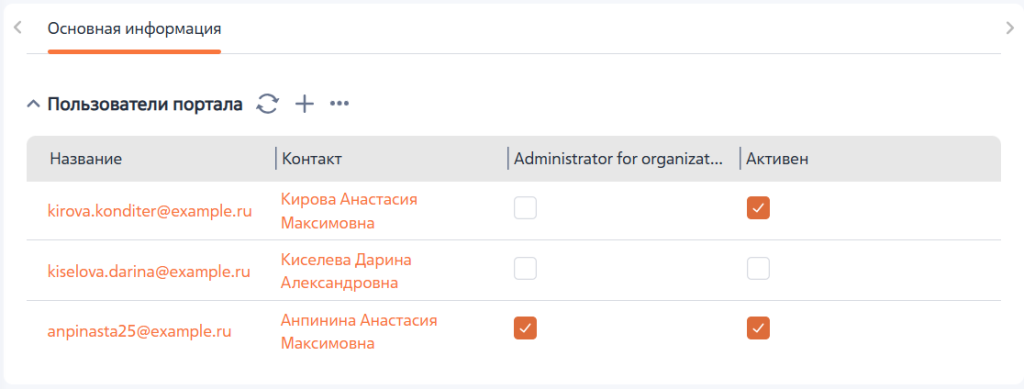Open anpinasta25@example.ru user link
1024x389 pixels.
tap(140, 331)
